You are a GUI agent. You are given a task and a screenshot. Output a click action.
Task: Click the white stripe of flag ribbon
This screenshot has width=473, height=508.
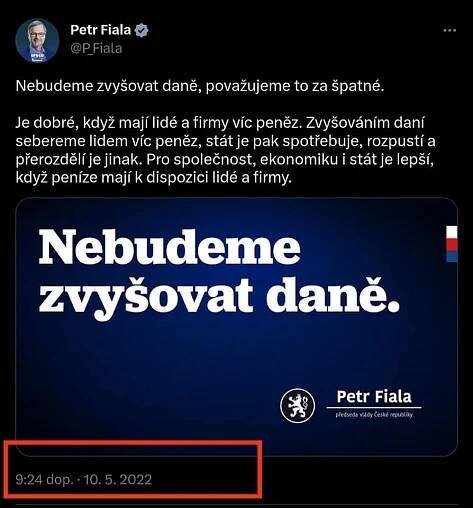pyautogui.click(x=452, y=232)
